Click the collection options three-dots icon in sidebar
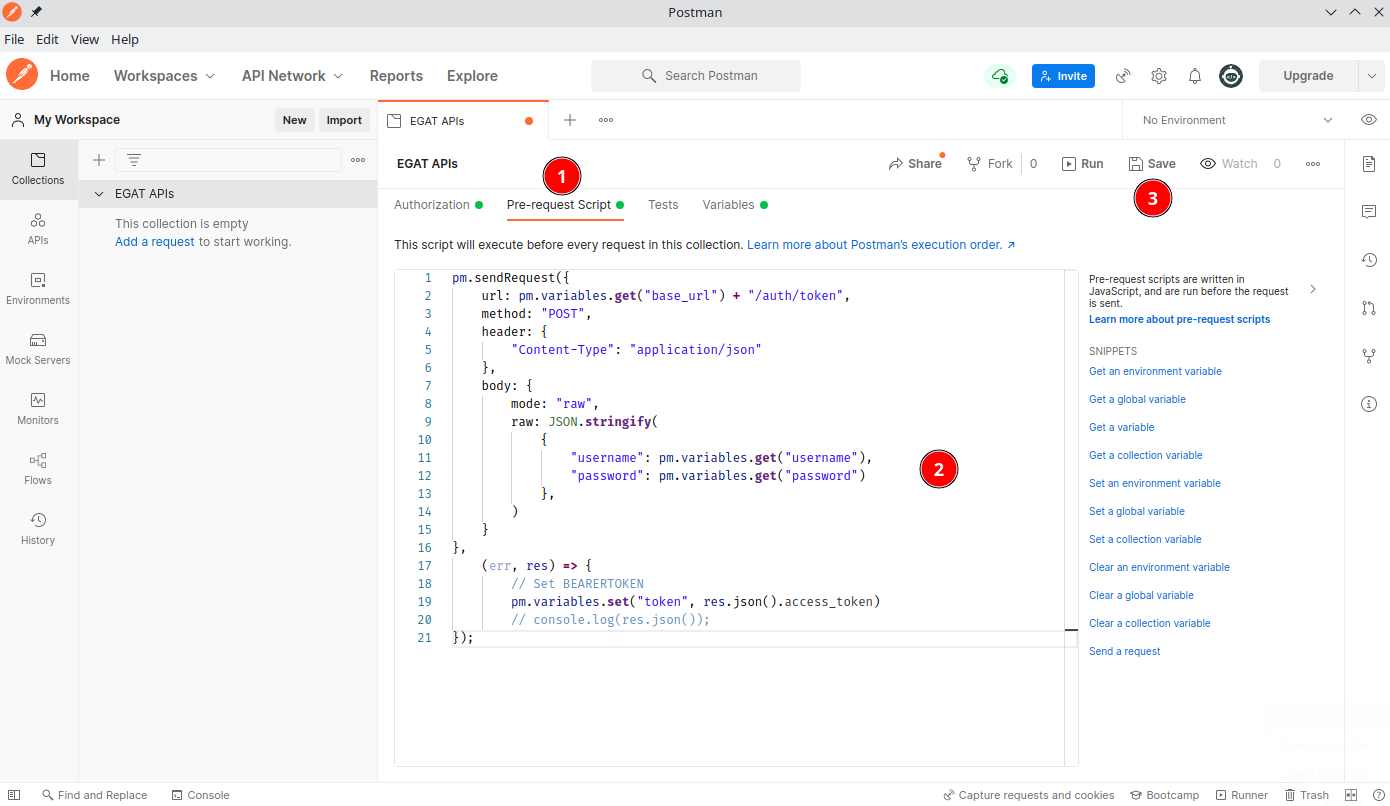Screen dimensions: 1390x806 click(x=358, y=160)
